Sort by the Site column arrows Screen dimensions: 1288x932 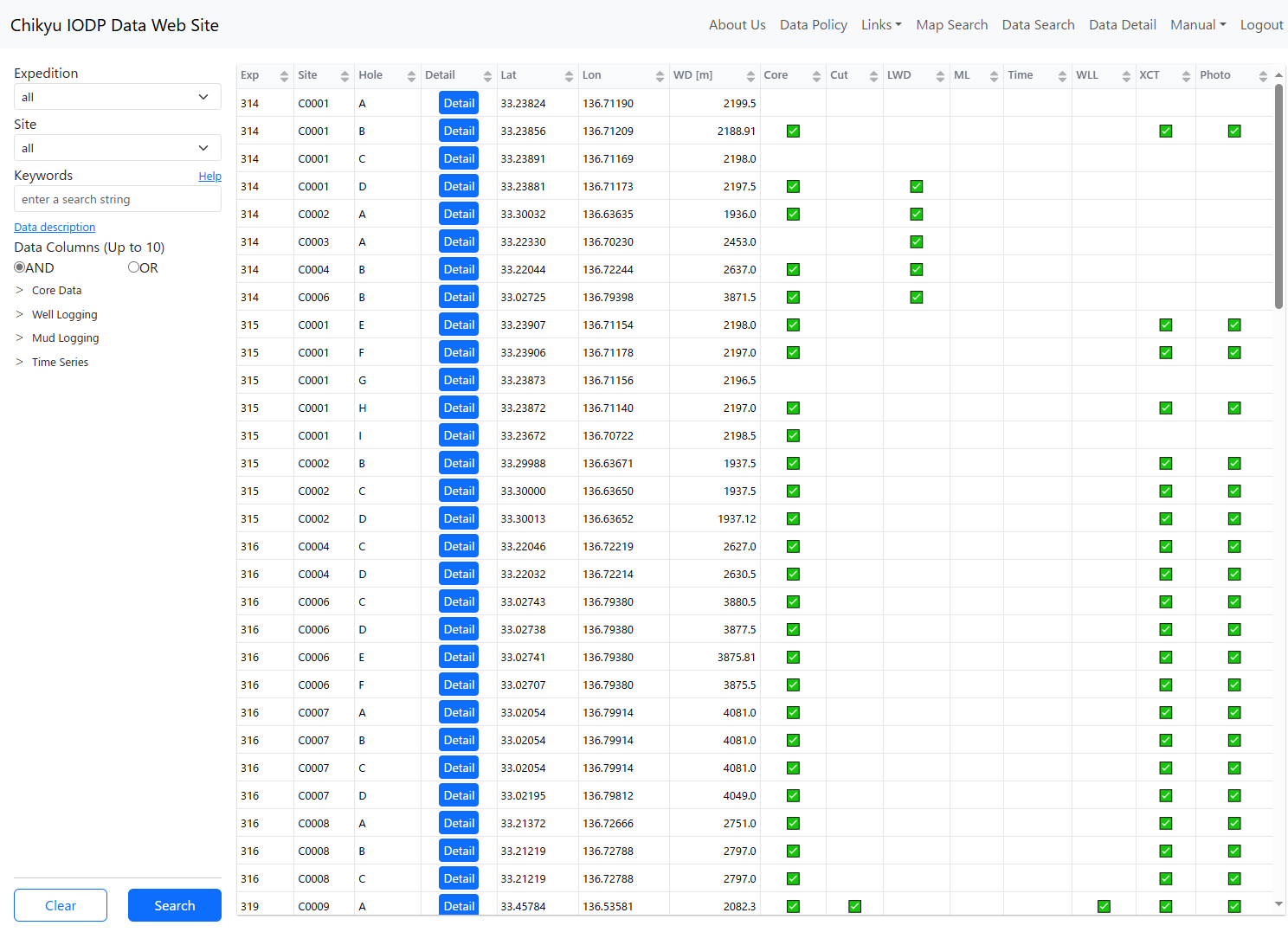(345, 76)
